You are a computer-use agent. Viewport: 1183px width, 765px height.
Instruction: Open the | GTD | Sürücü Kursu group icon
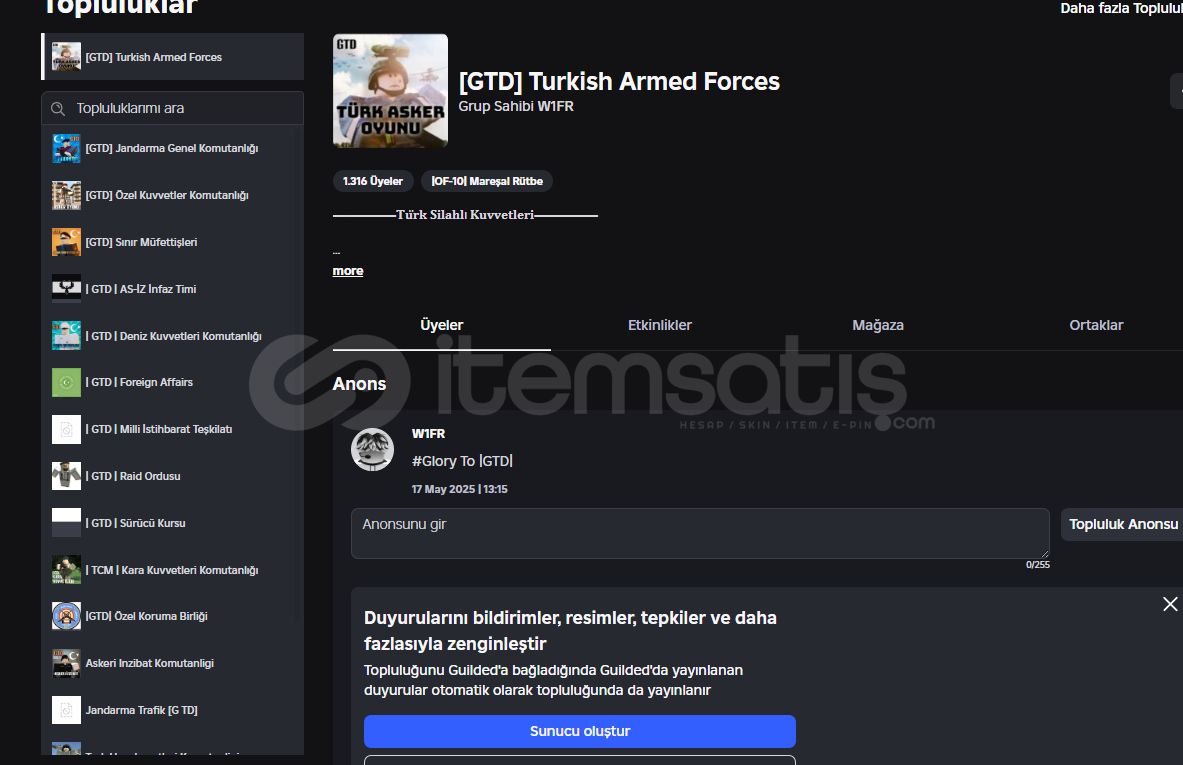(x=66, y=523)
